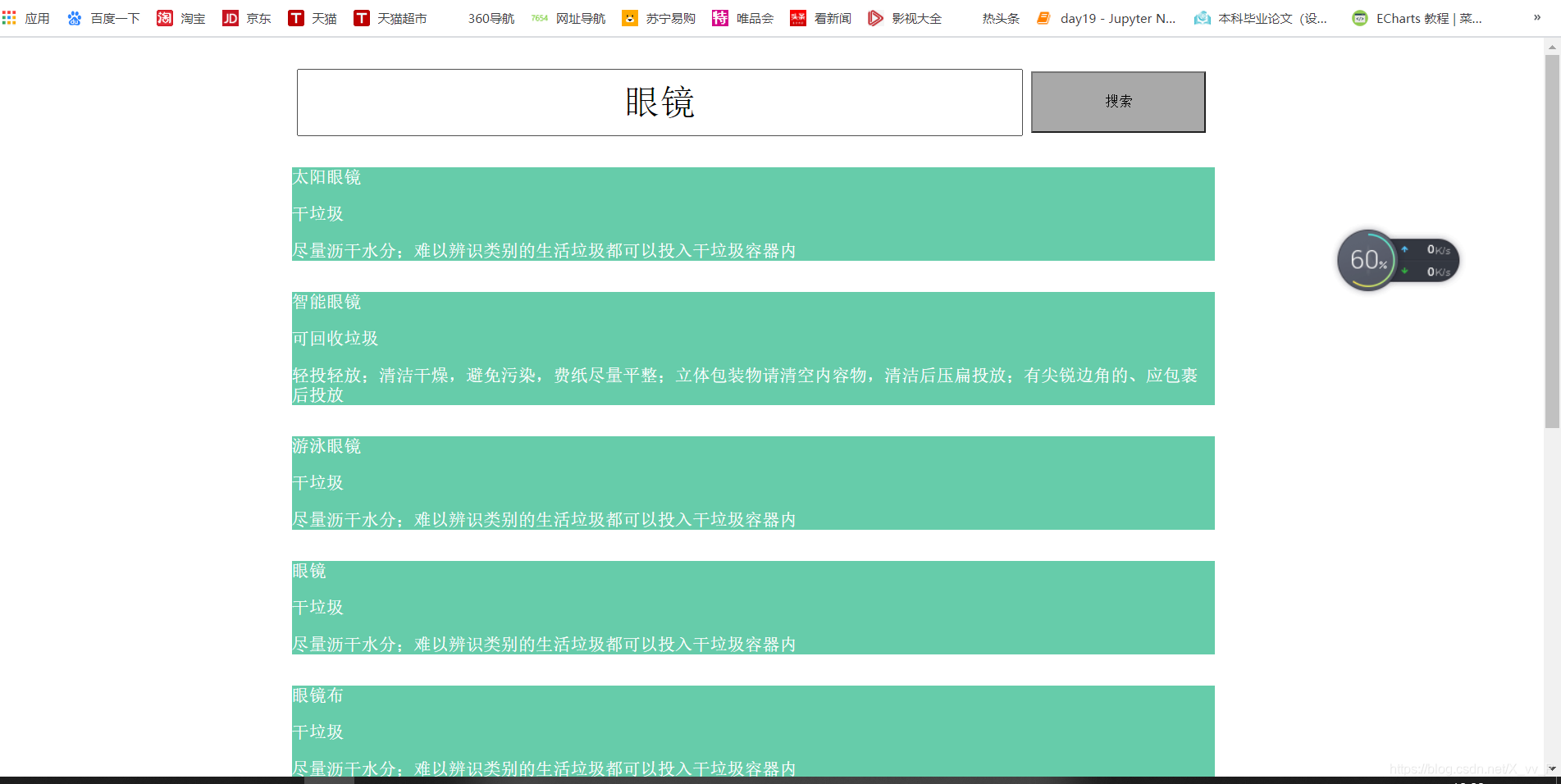The height and width of the screenshot is (784, 1561).
Task: Open the 热头条 bookmark
Action: pos(1001,18)
